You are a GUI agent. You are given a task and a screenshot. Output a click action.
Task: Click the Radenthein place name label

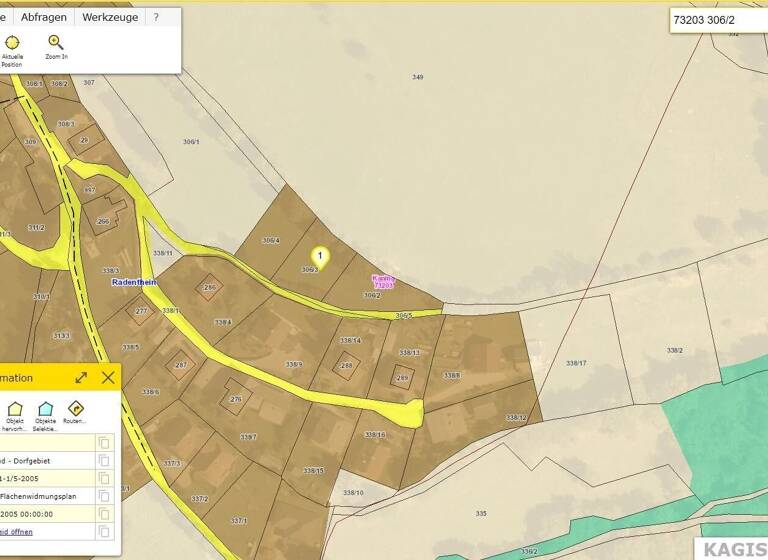pyautogui.click(x=134, y=283)
